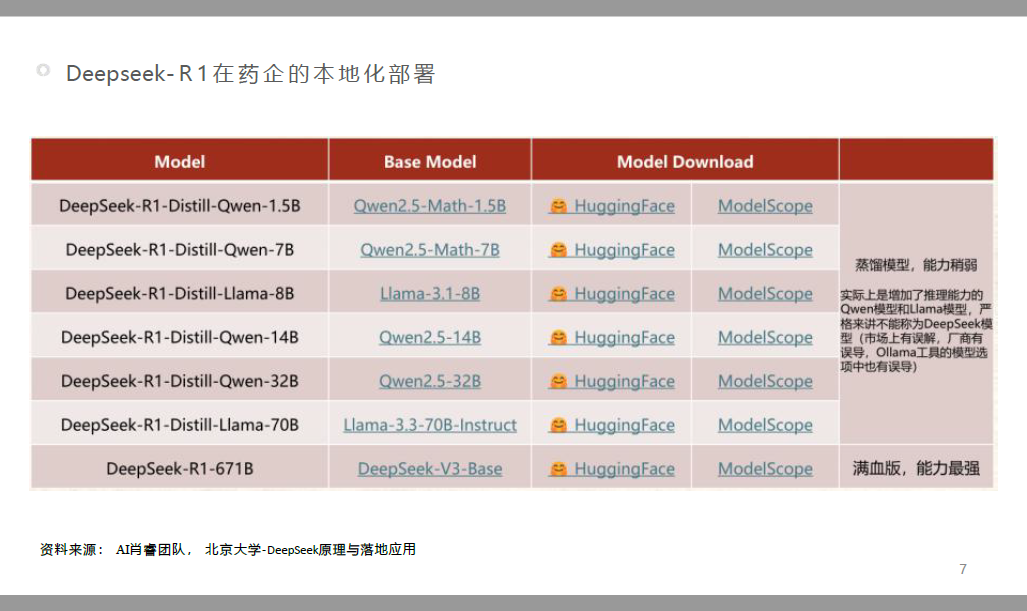Open the Qwen2.5-Math-1.5B base model link
Image resolution: width=1027 pixels, height=611 pixels.
[430, 206]
